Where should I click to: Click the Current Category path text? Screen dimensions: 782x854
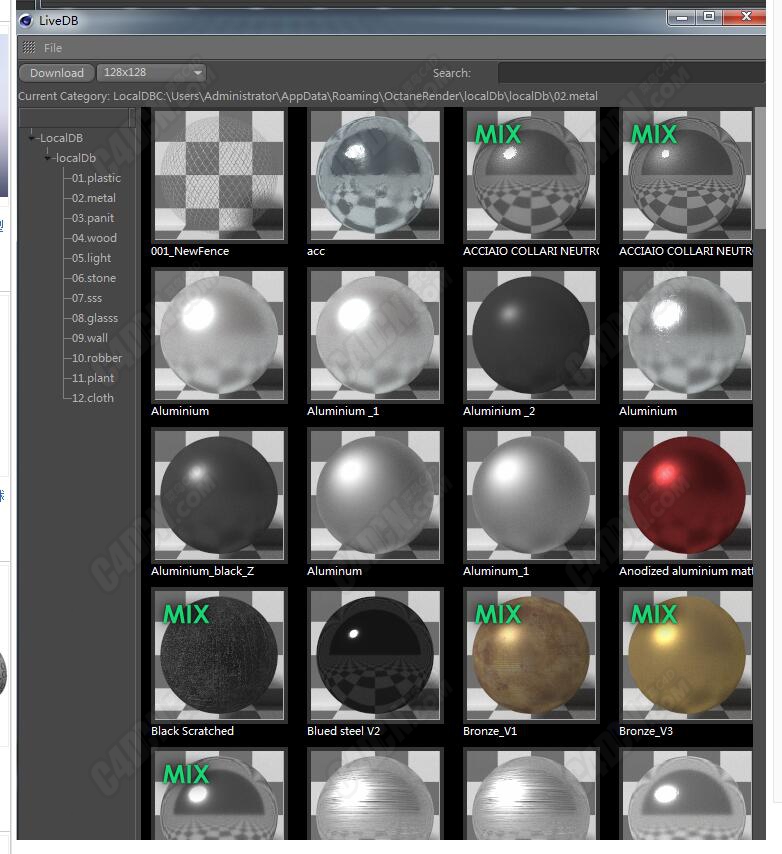[308, 96]
